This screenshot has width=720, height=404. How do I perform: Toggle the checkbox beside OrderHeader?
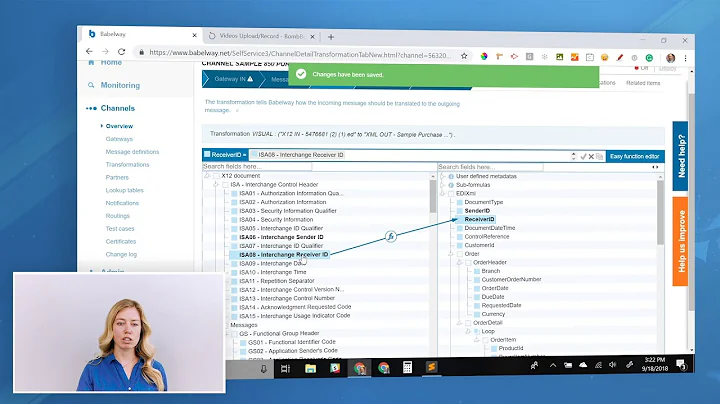coord(468,263)
